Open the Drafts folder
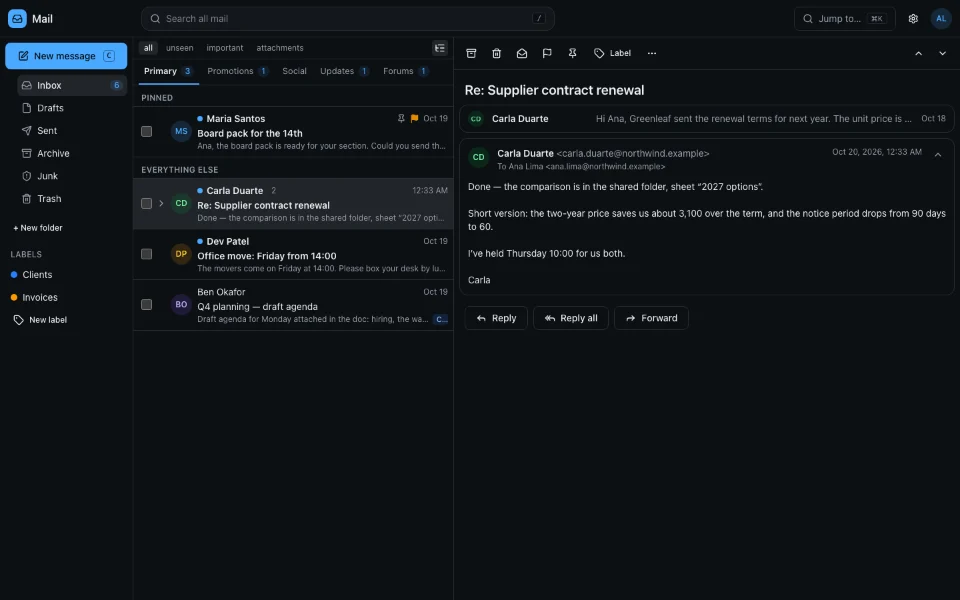Screen dimensions: 960x600 (x=72, y=108)
